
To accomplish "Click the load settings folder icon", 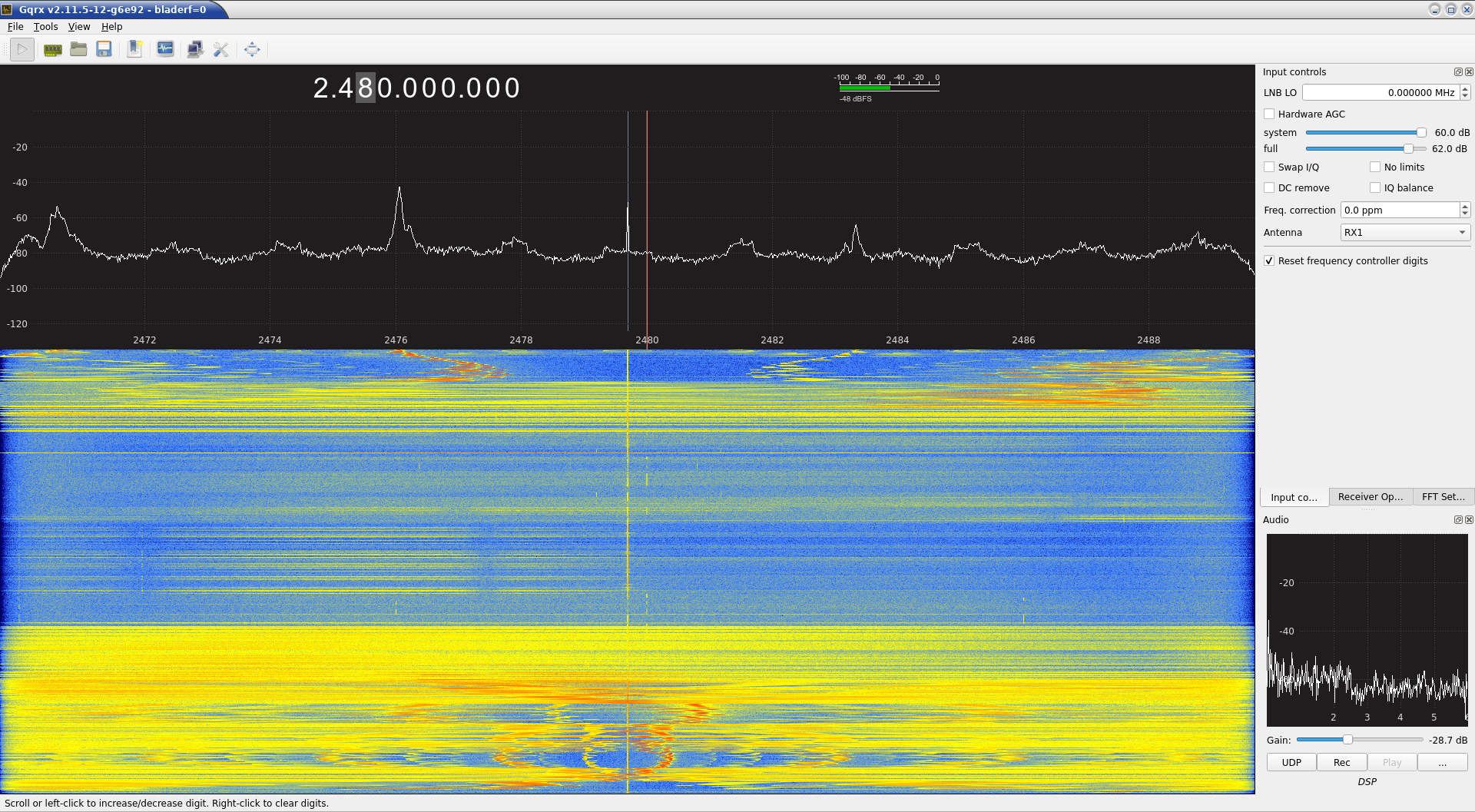I will (x=78, y=49).
